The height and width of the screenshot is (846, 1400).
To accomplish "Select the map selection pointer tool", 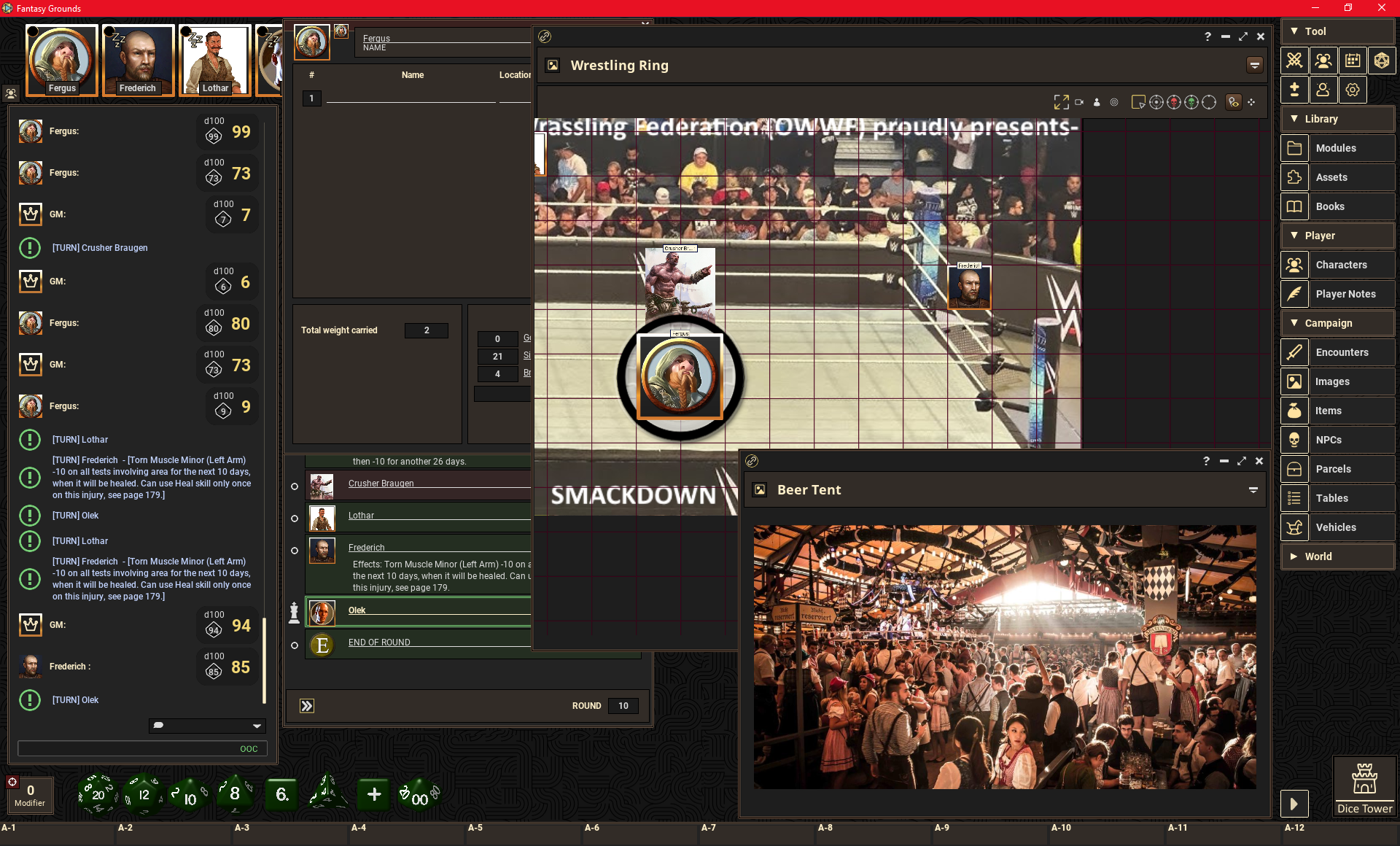I will tap(1138, 102).
